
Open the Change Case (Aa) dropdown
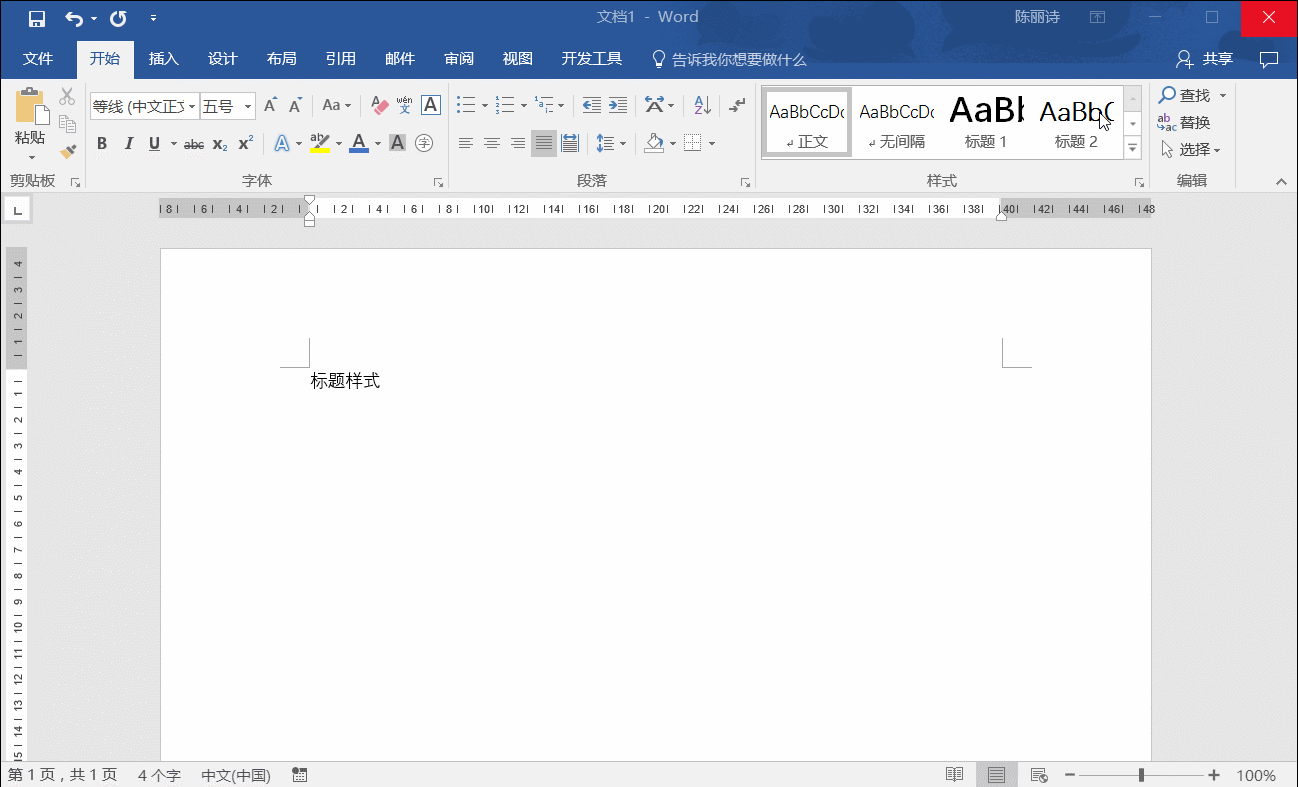click(x=336, y=105)
